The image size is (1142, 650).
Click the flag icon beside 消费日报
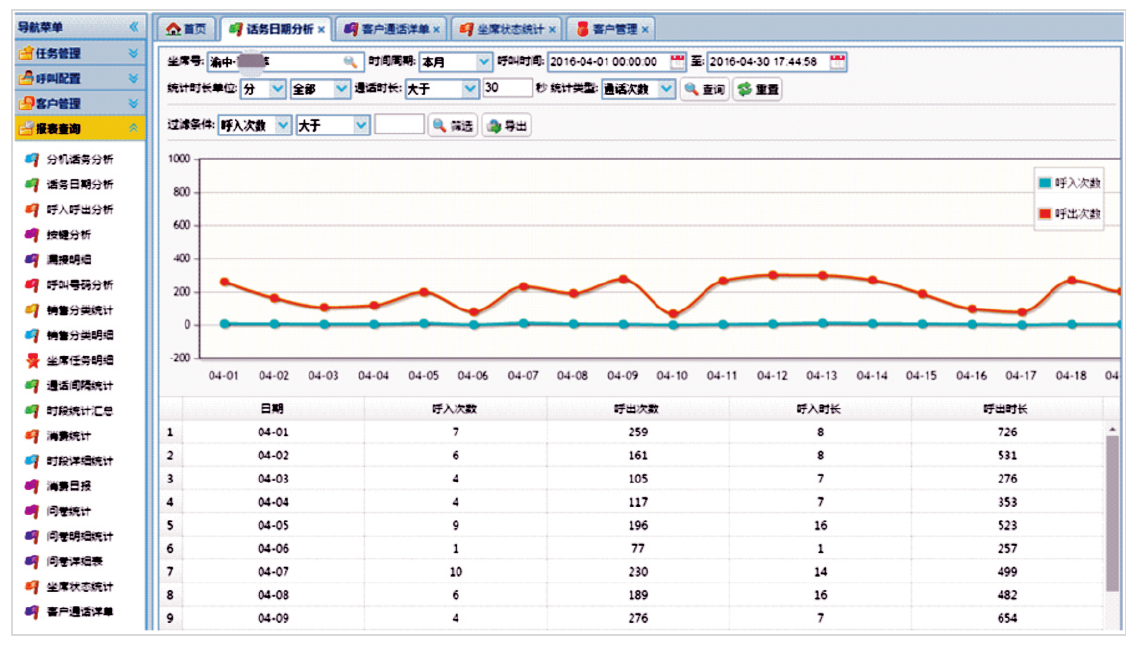pos(31,486)
